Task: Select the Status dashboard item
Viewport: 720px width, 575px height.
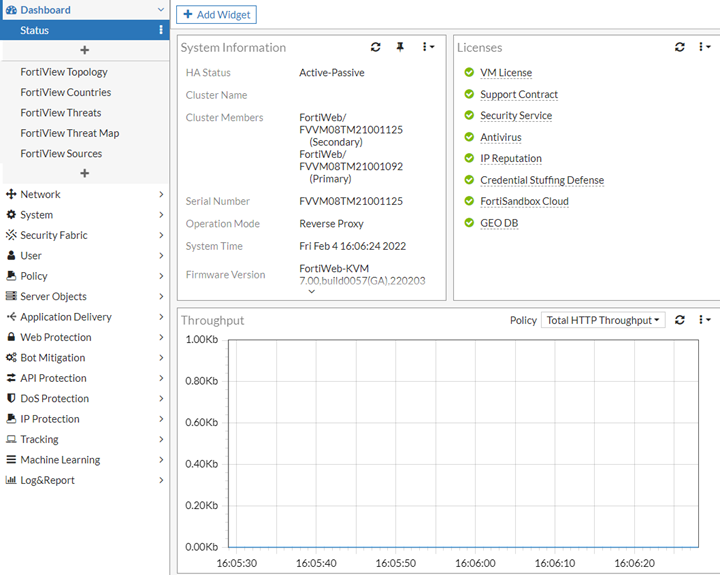Action: pos(84,30)
